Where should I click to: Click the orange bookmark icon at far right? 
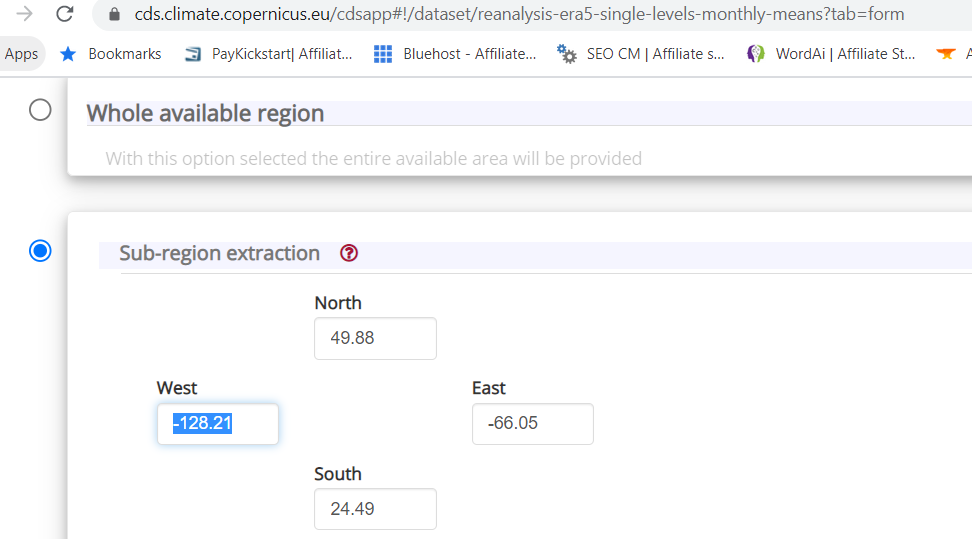pos(946,54)
